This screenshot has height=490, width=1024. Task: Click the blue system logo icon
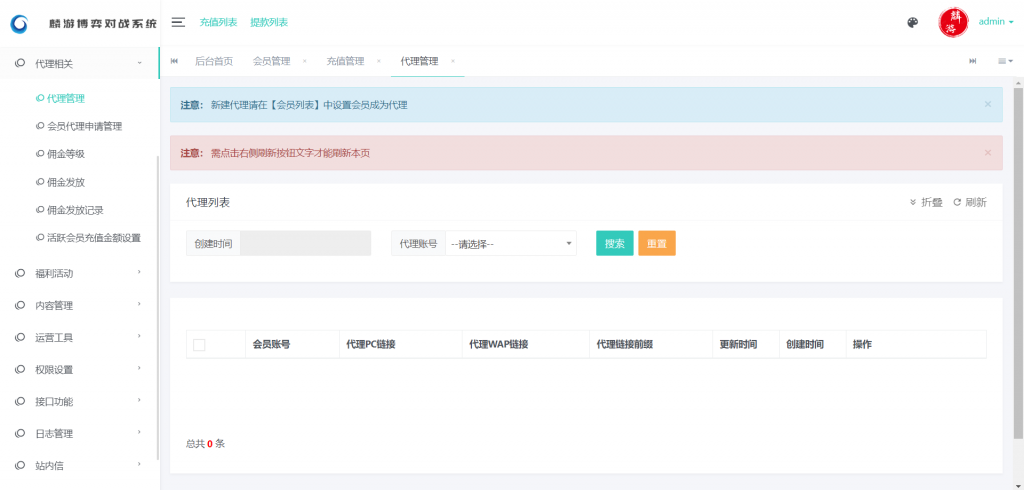pos(20,24)
